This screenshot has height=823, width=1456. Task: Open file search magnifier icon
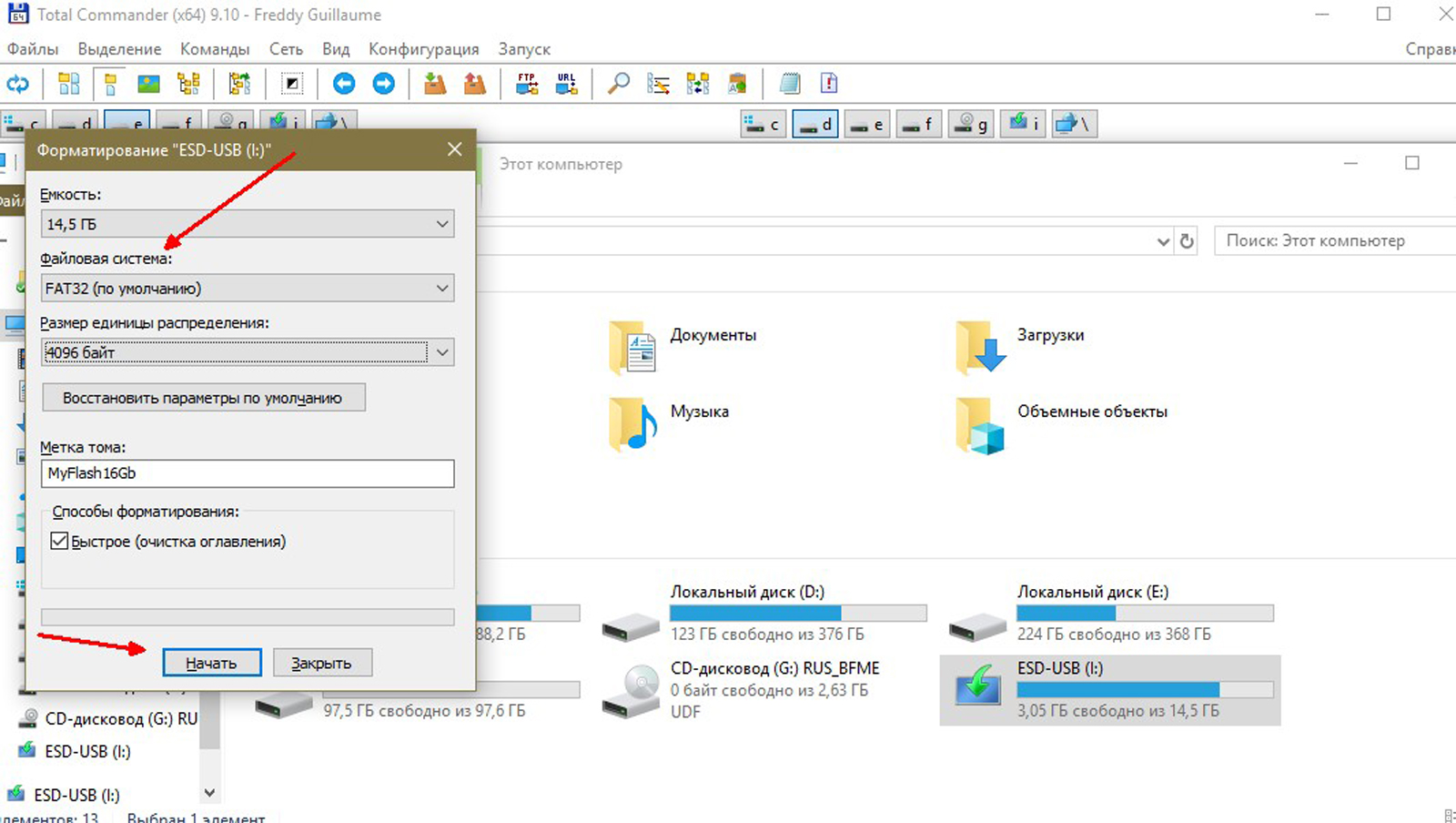point(619,85)
